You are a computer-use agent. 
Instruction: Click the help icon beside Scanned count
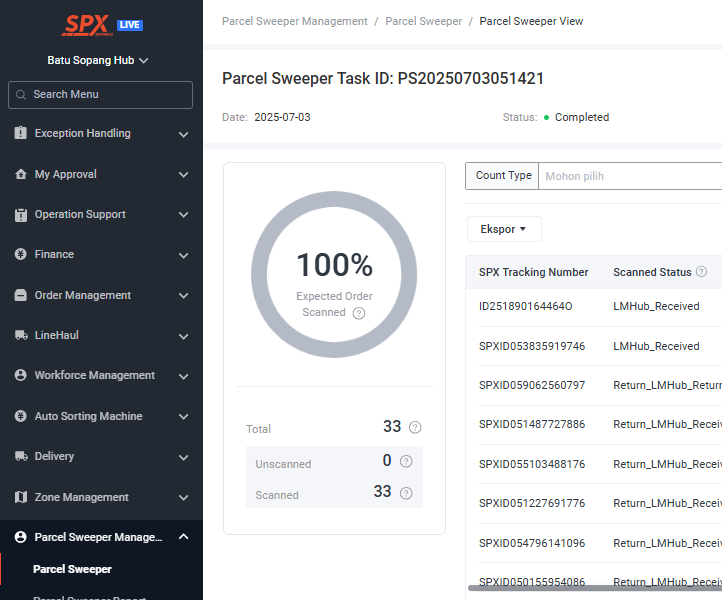coord(406,493)
